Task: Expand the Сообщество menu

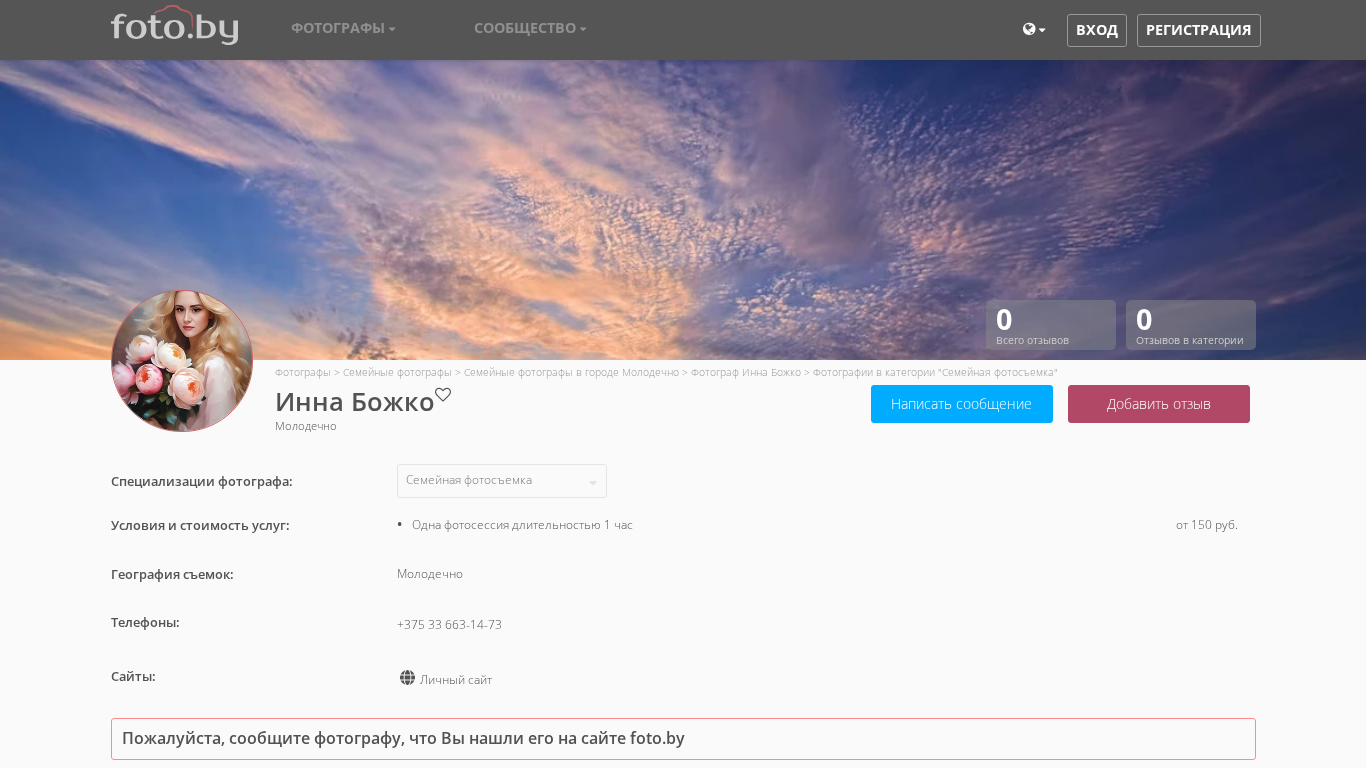Action: (x=530, y=28)
